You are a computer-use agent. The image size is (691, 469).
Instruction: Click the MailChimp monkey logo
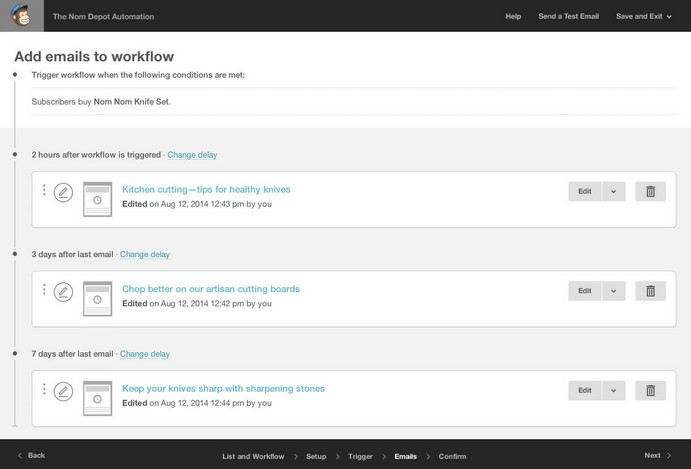click(x=21, y=16)
